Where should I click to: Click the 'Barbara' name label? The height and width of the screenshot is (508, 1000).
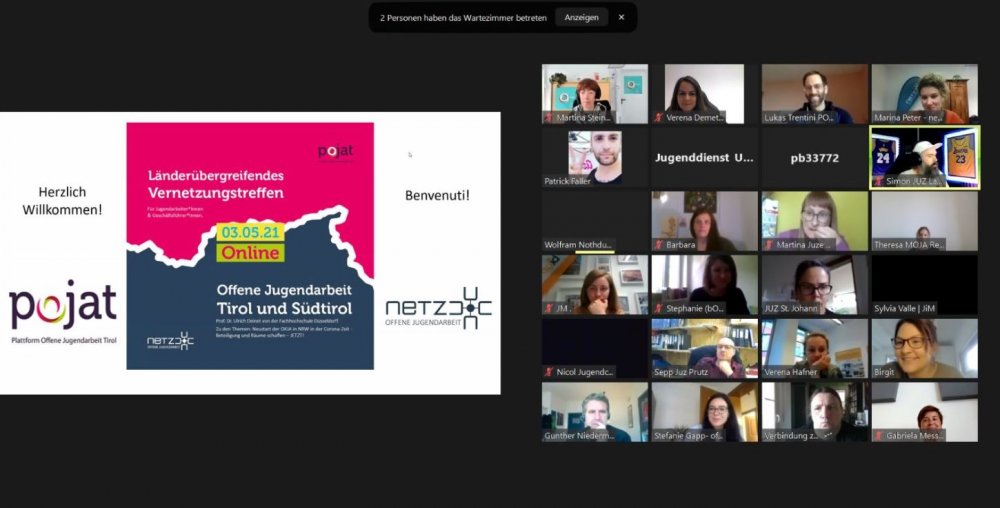680,245
